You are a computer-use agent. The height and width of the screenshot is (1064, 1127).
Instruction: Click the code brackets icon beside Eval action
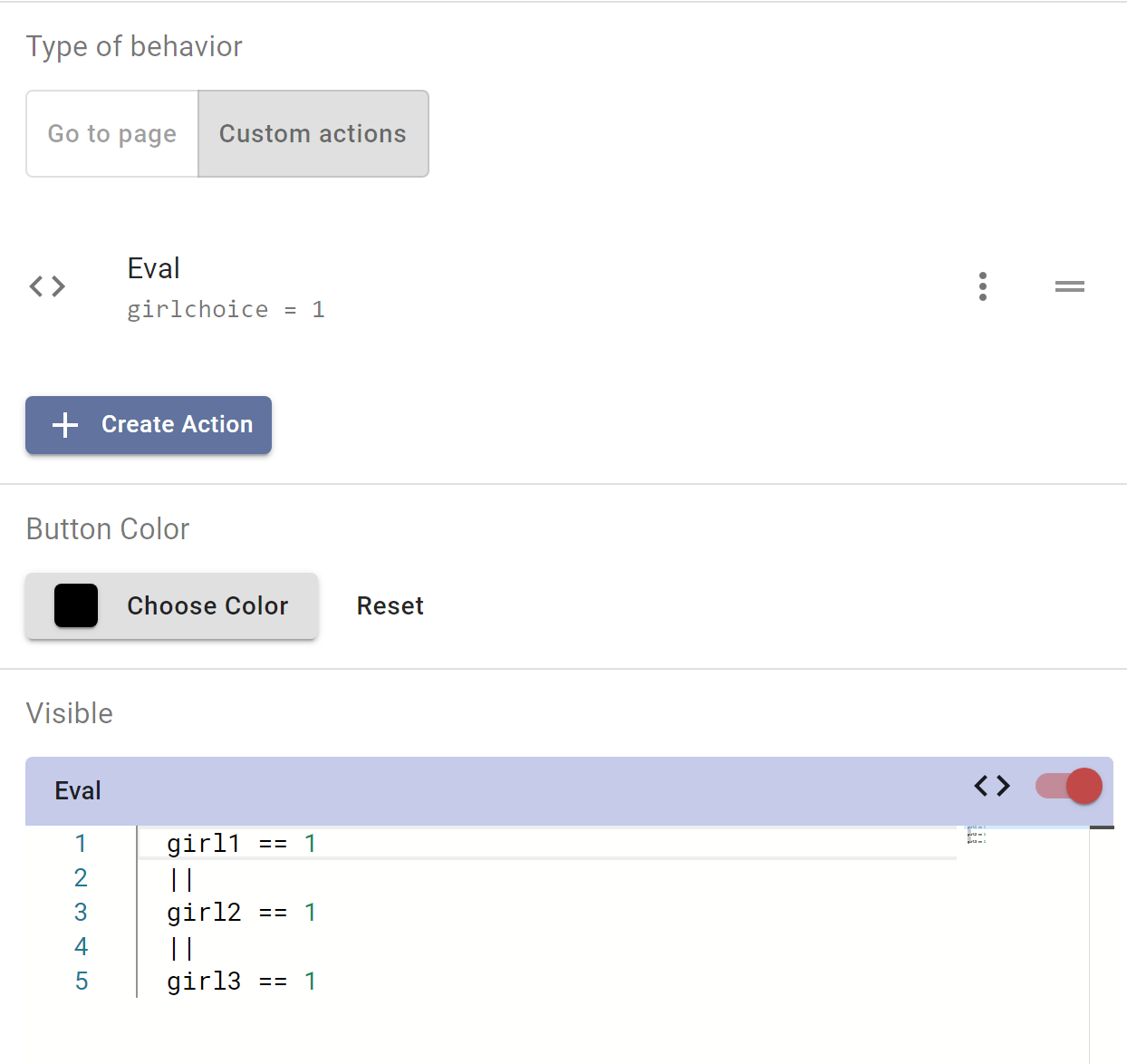click(x=47, y=286)
